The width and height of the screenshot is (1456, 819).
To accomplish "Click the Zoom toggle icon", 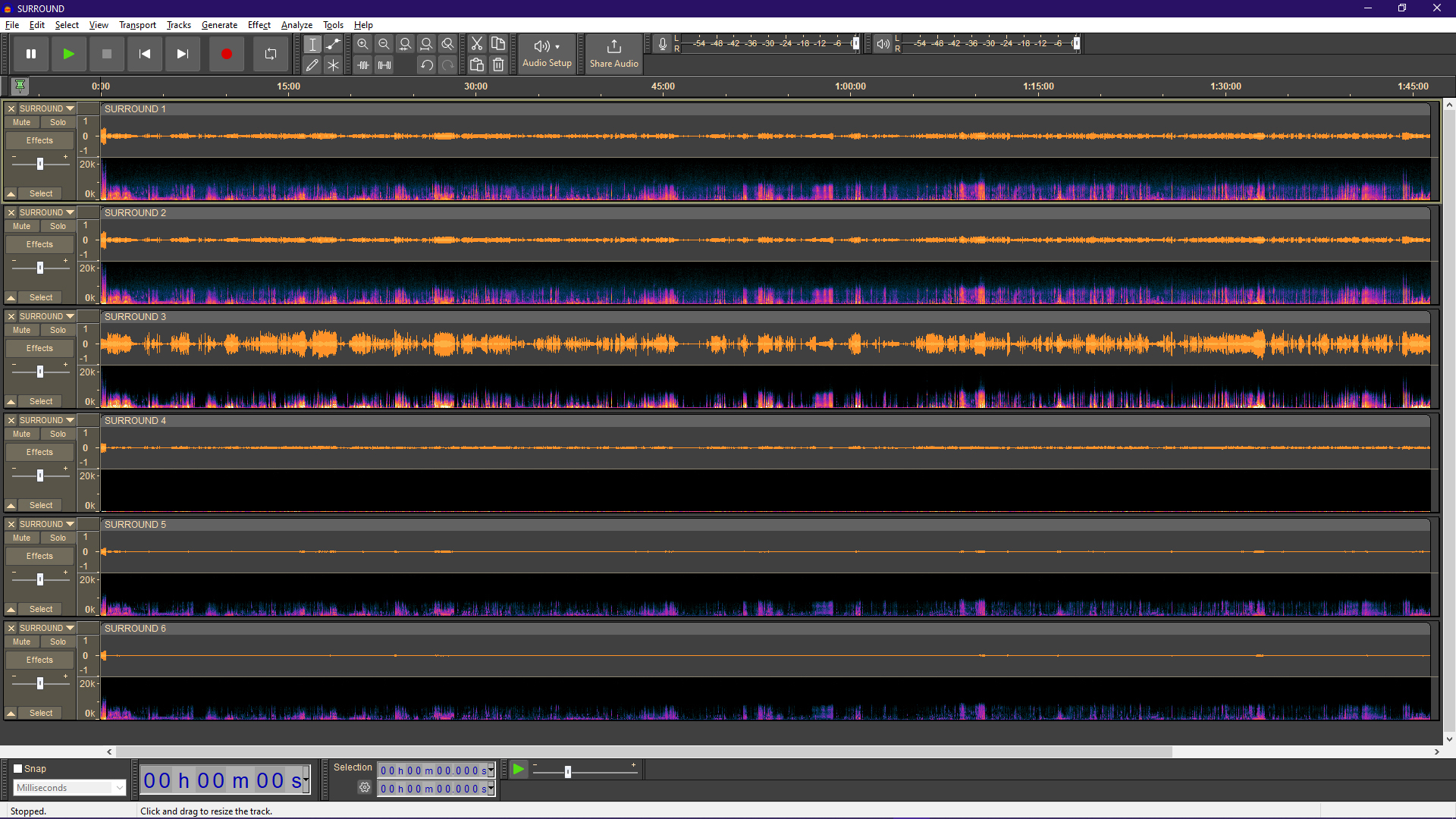I will [448, 44].
